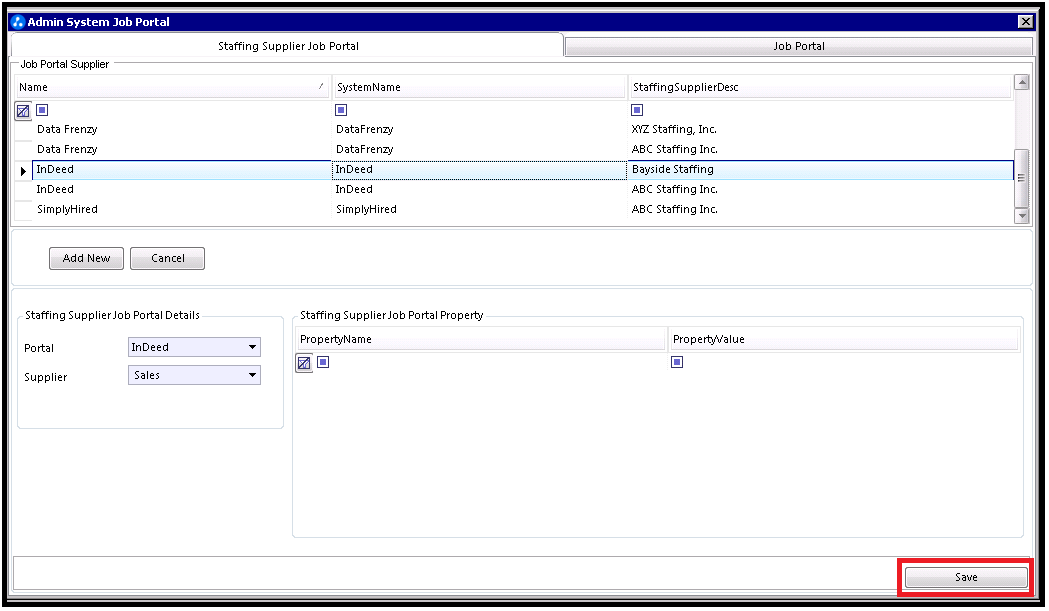Open filter operator icon under PropertyName column

pyautogui.click(x=323, y=362)
